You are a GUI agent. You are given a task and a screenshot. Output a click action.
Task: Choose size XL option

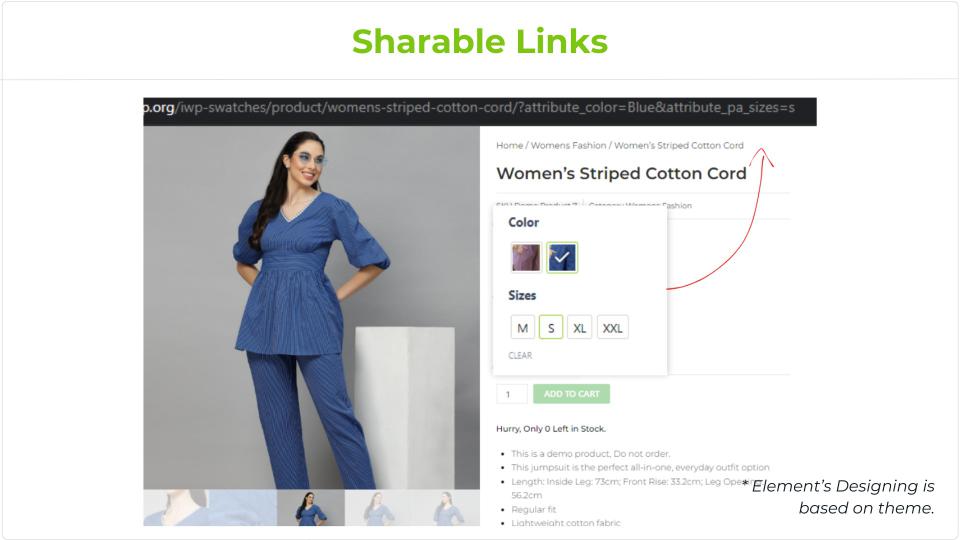(579, 328)
